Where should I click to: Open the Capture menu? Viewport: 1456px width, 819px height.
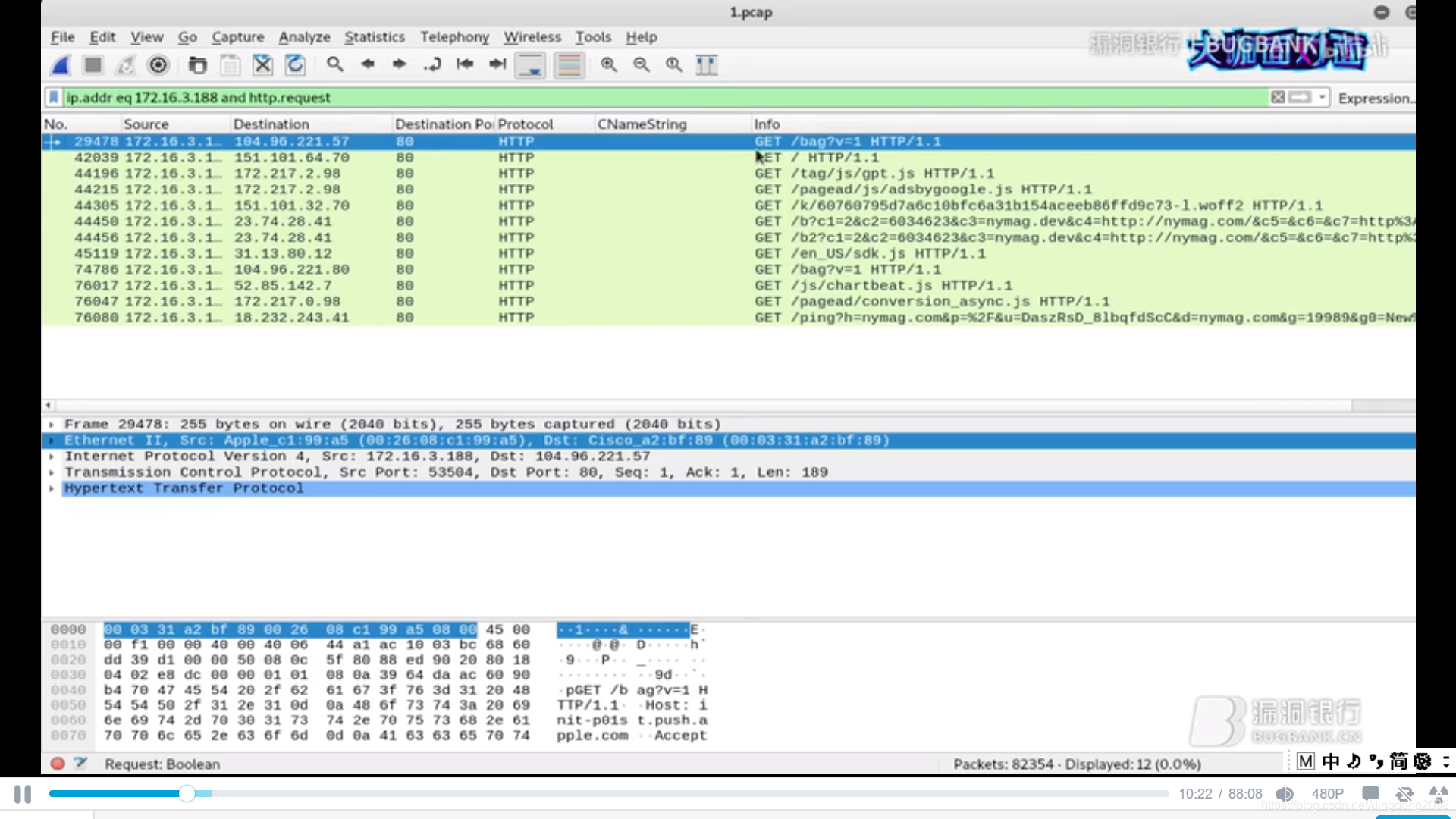237,37
